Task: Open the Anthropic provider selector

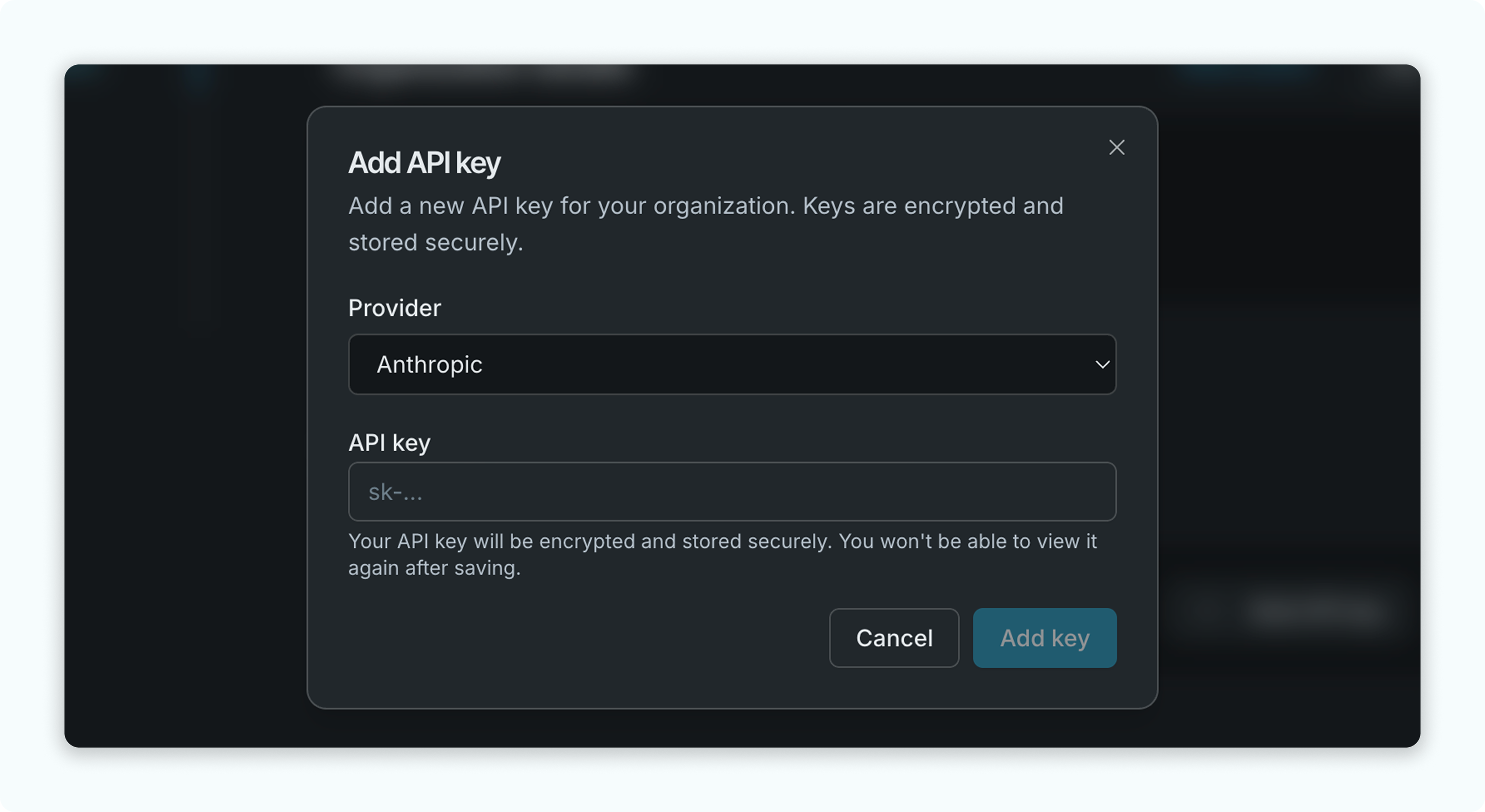Action: tap(732, 364)
